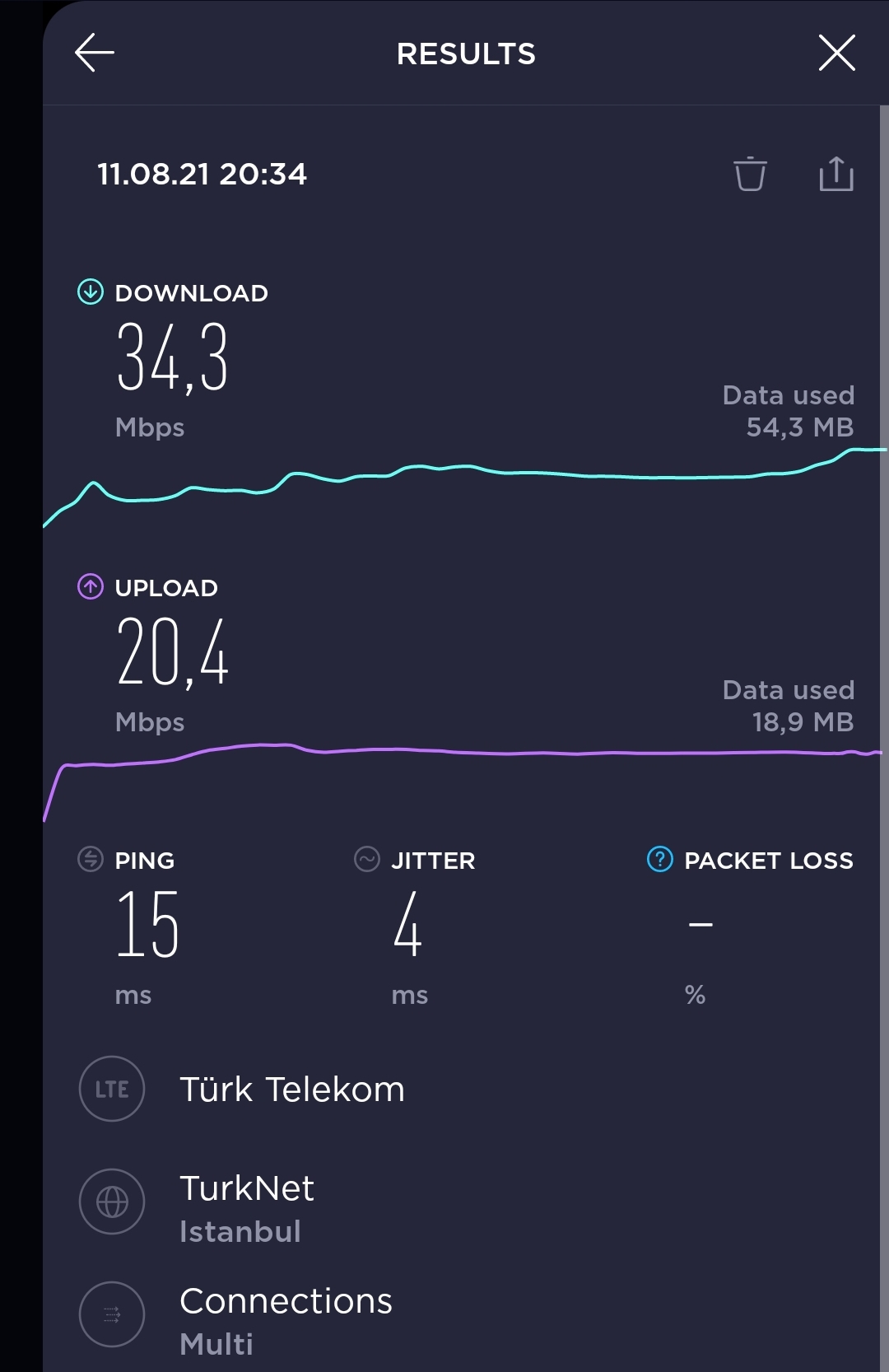Tap the Connections multi icon

[112, 1314]
